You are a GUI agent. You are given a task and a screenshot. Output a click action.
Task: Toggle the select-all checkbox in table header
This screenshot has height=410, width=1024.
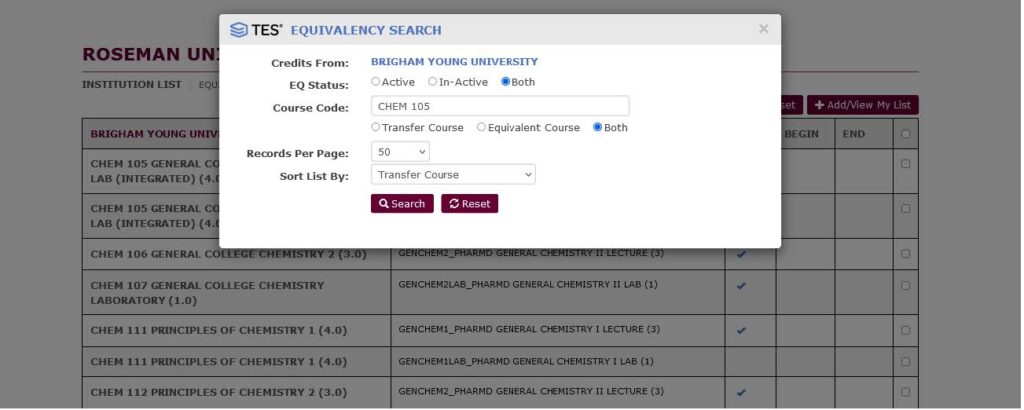(x=905, y=134)
